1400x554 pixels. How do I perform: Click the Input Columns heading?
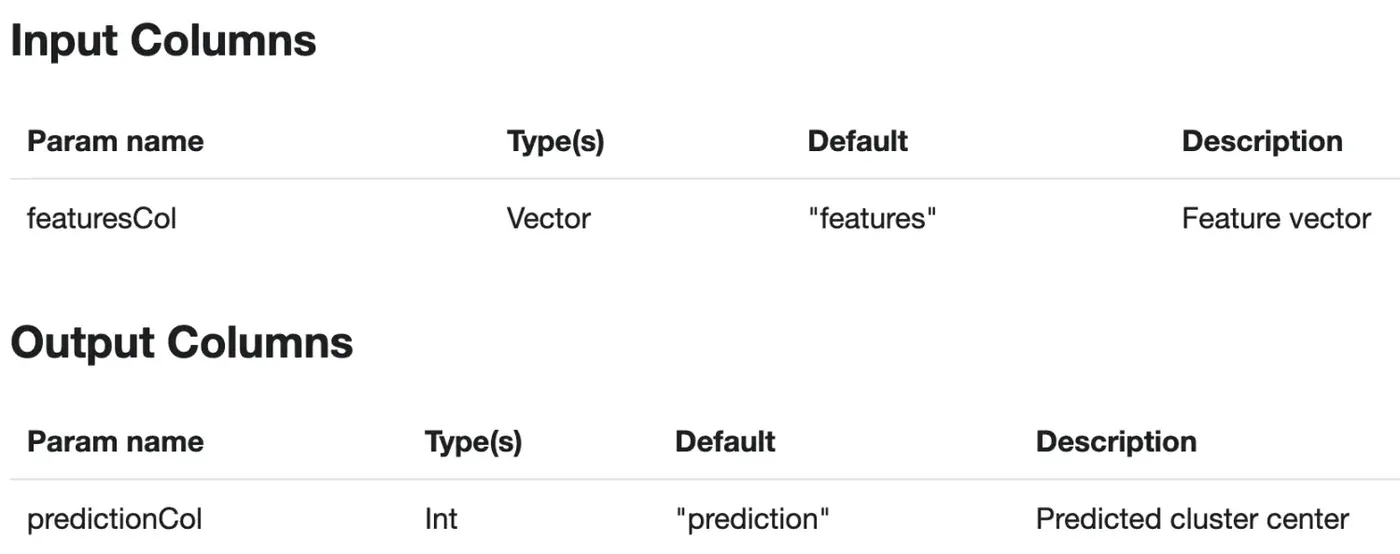[163, 41]
